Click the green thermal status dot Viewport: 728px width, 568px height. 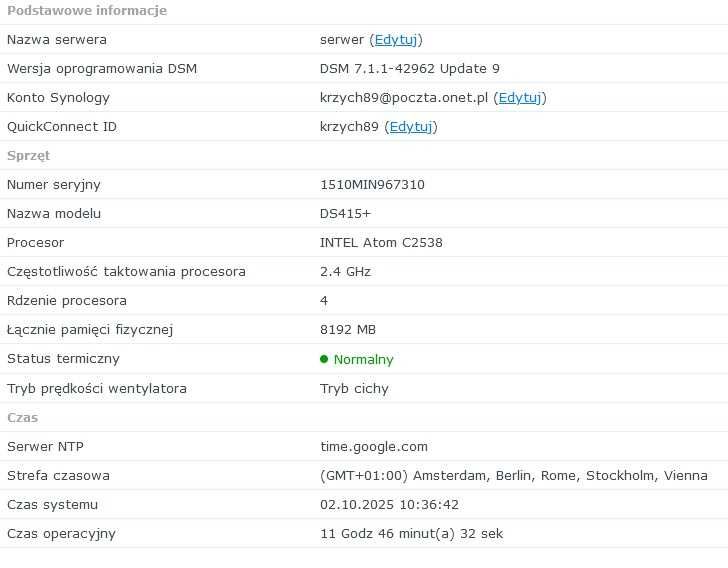(x=324, y=359)
